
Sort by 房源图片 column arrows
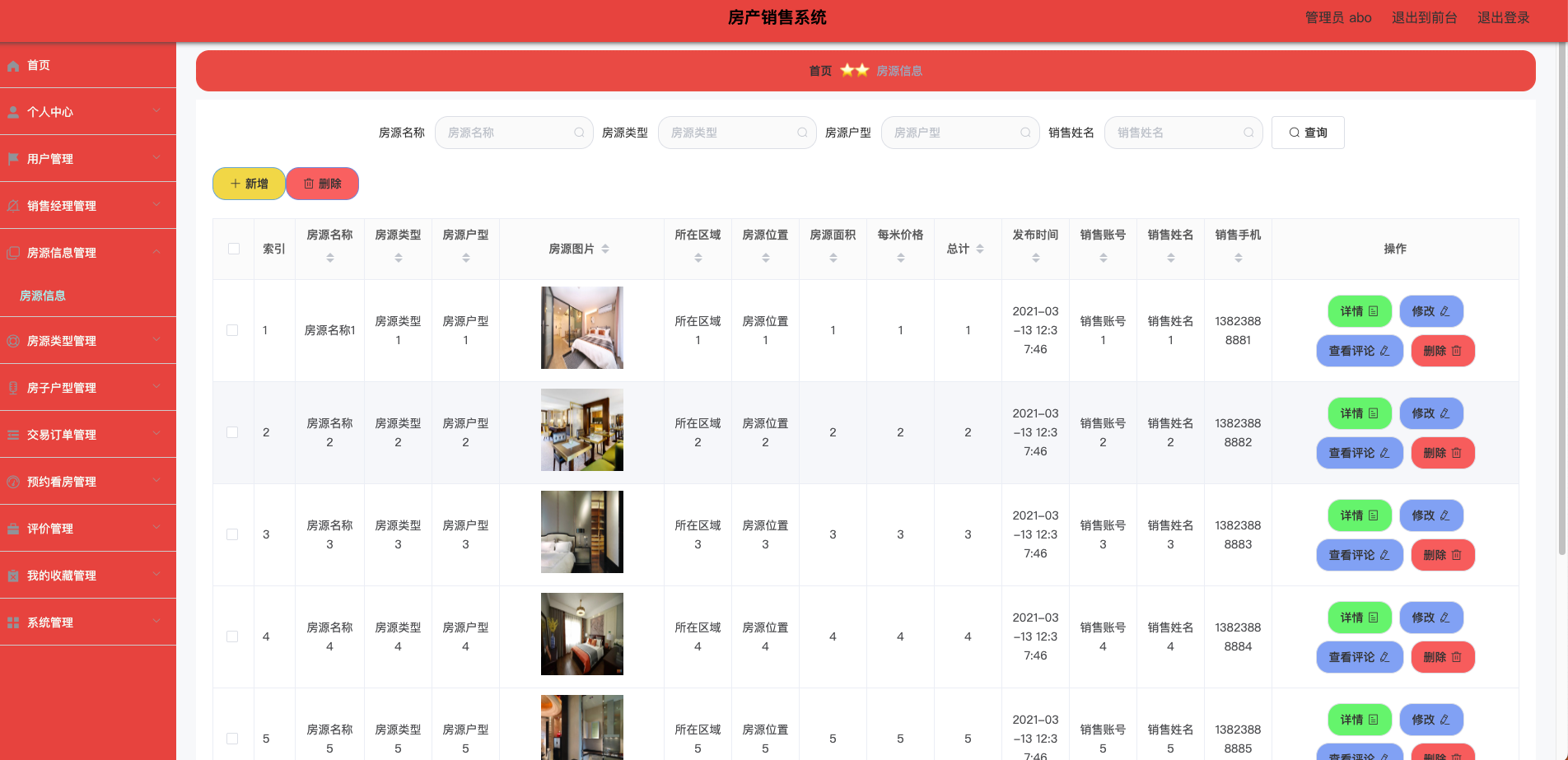tap(605, 249)
